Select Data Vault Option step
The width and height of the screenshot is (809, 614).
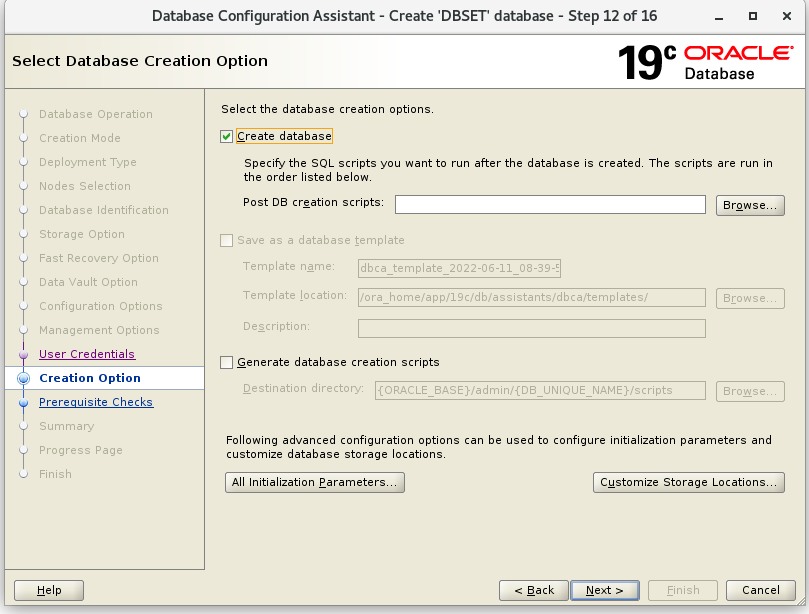click(x=88, y=282)
